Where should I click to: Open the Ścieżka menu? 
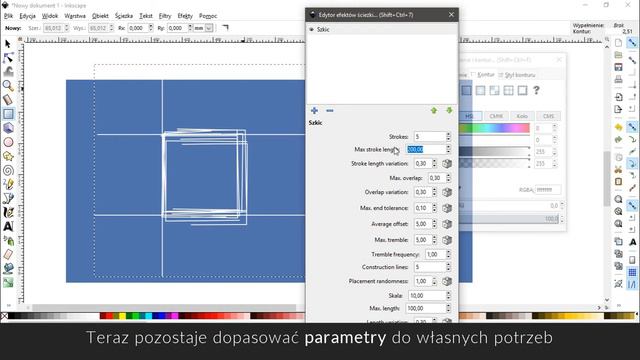tap(124, 16)
